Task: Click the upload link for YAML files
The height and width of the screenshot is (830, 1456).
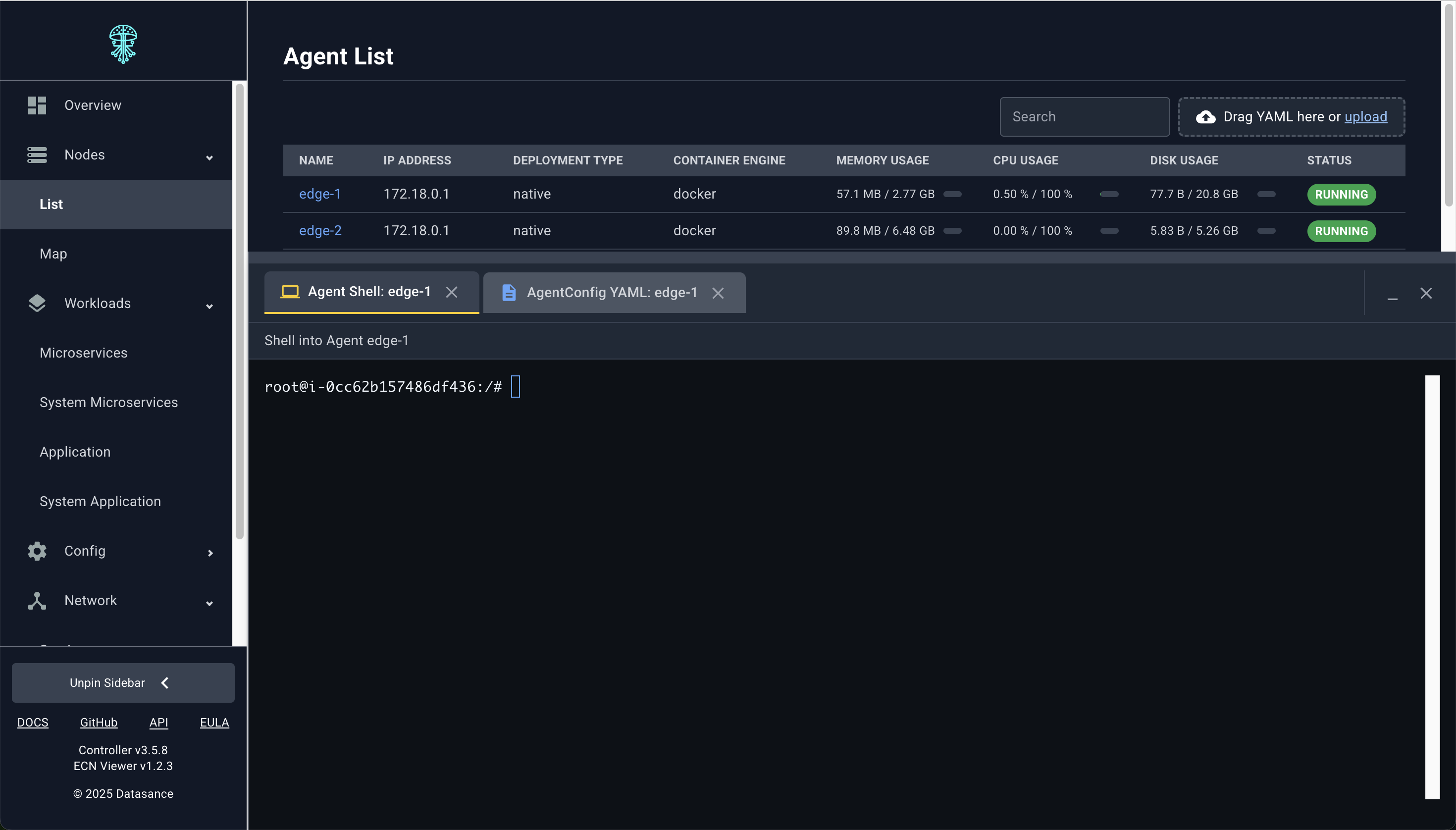Action: coord(1366,117)
